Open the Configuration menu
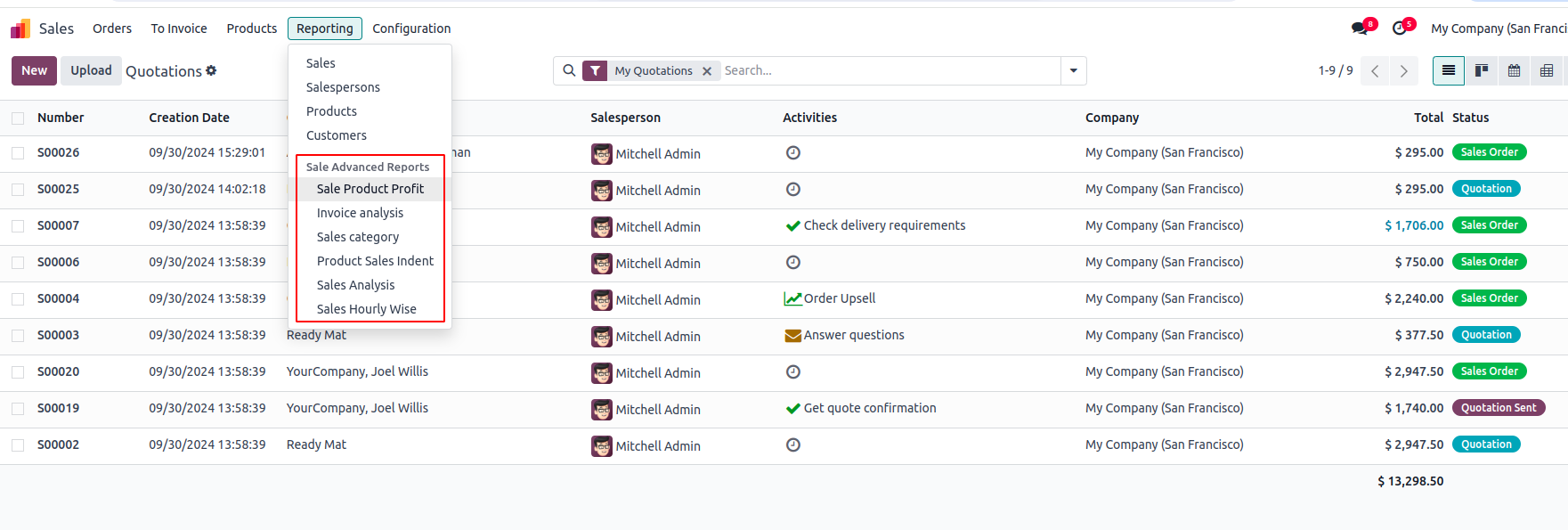 pos(411,29)
